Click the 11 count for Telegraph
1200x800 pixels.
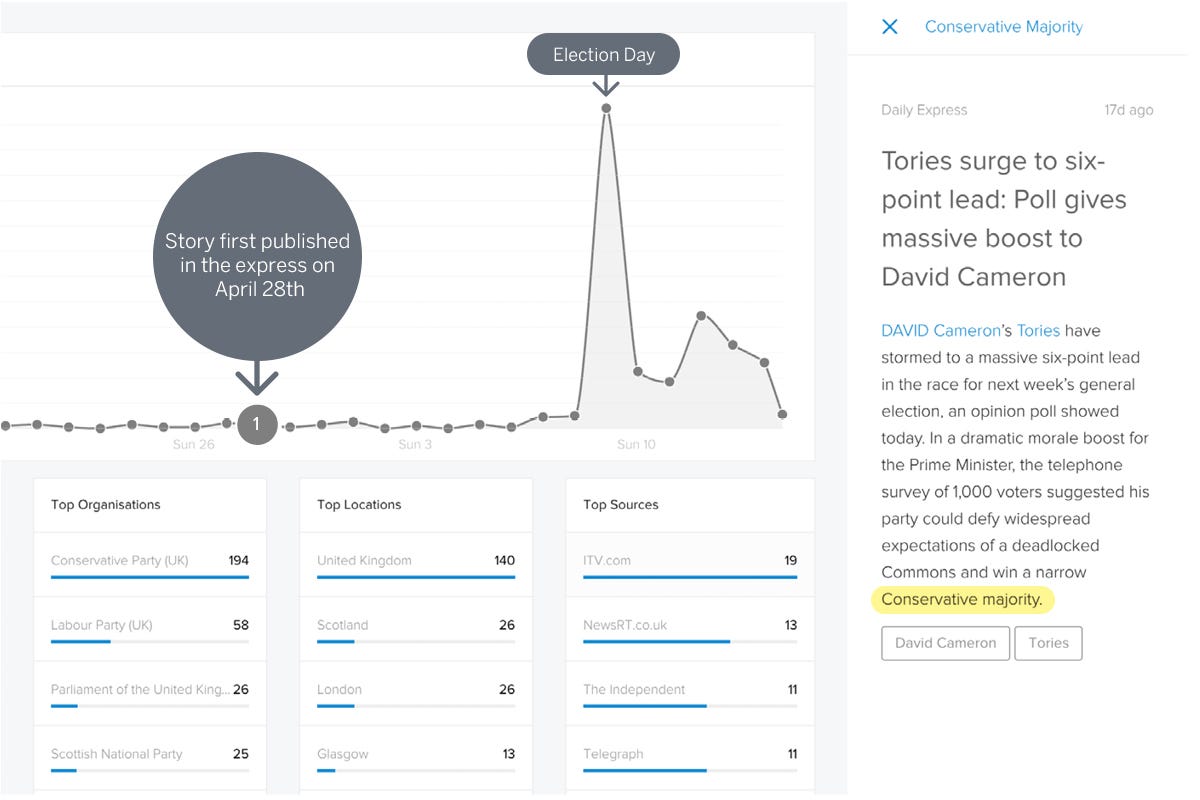792,754
